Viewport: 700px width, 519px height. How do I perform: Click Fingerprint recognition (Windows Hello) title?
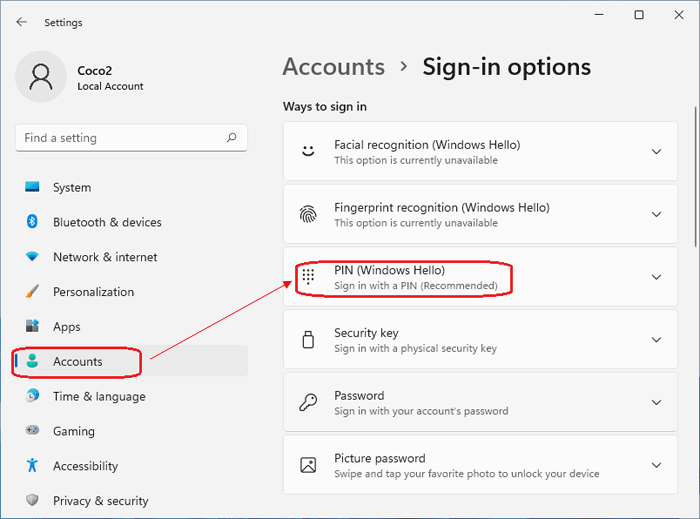(x=442, y=208)
